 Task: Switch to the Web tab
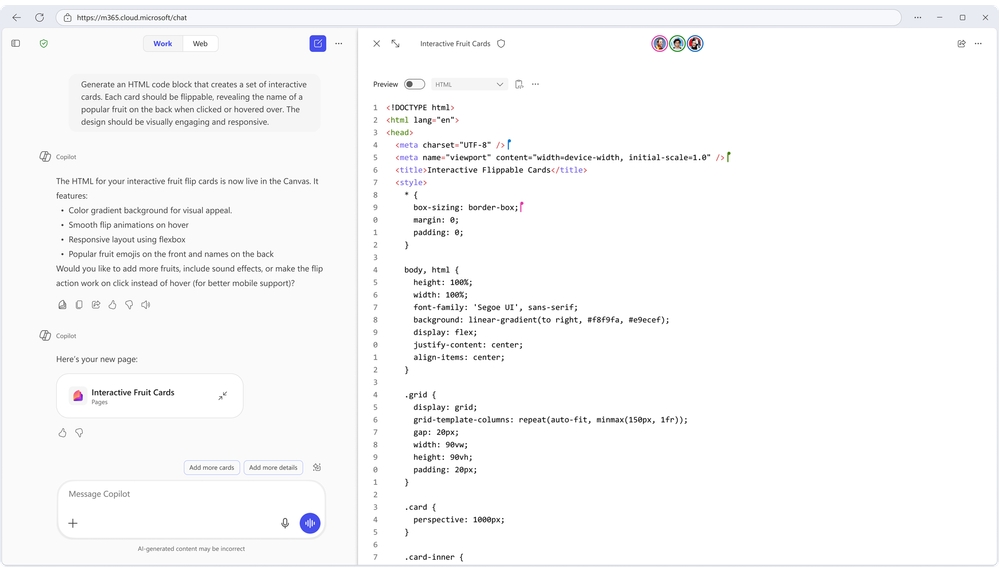200,43
